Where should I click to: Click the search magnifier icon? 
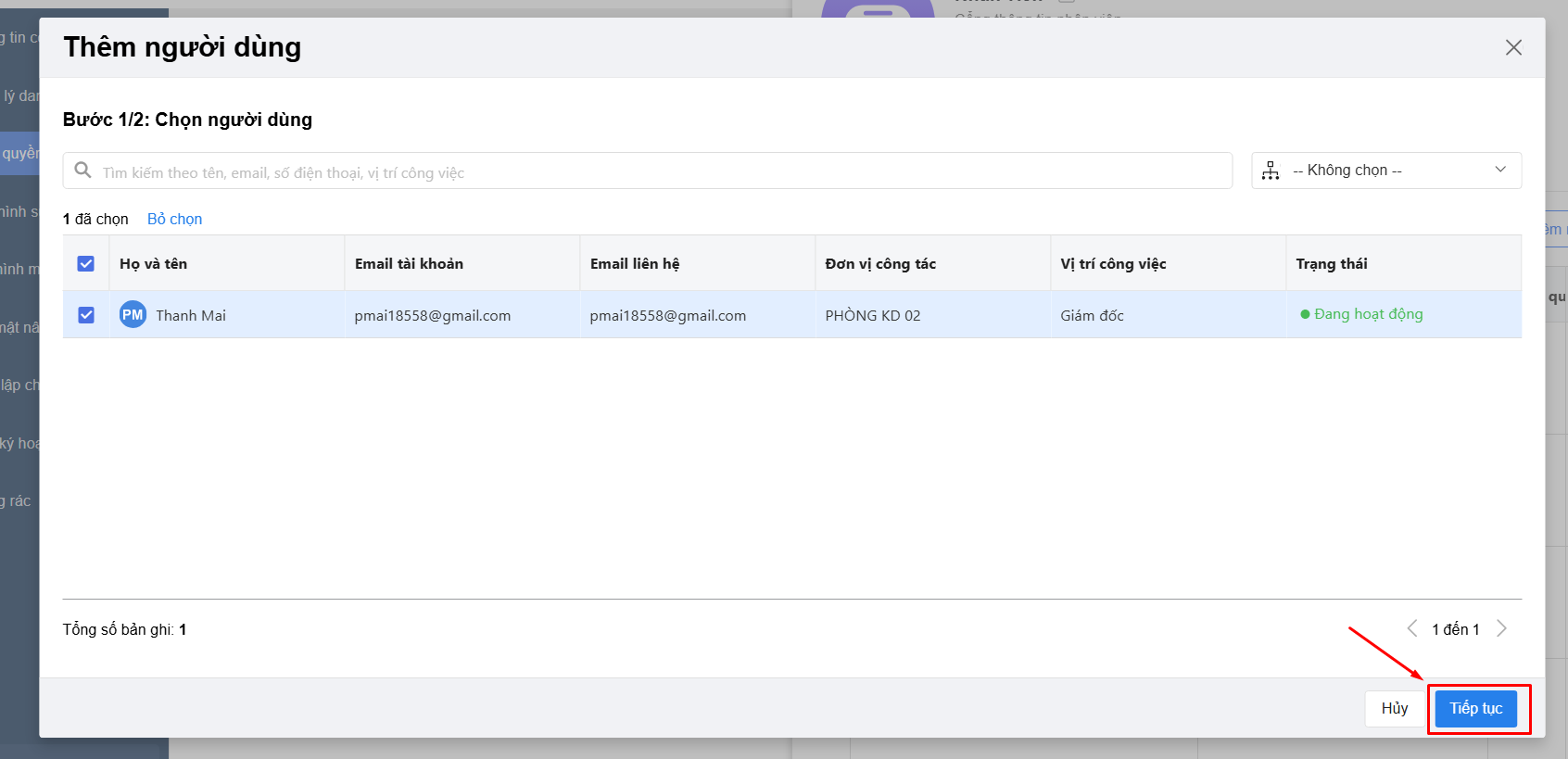tap(82, 171)
